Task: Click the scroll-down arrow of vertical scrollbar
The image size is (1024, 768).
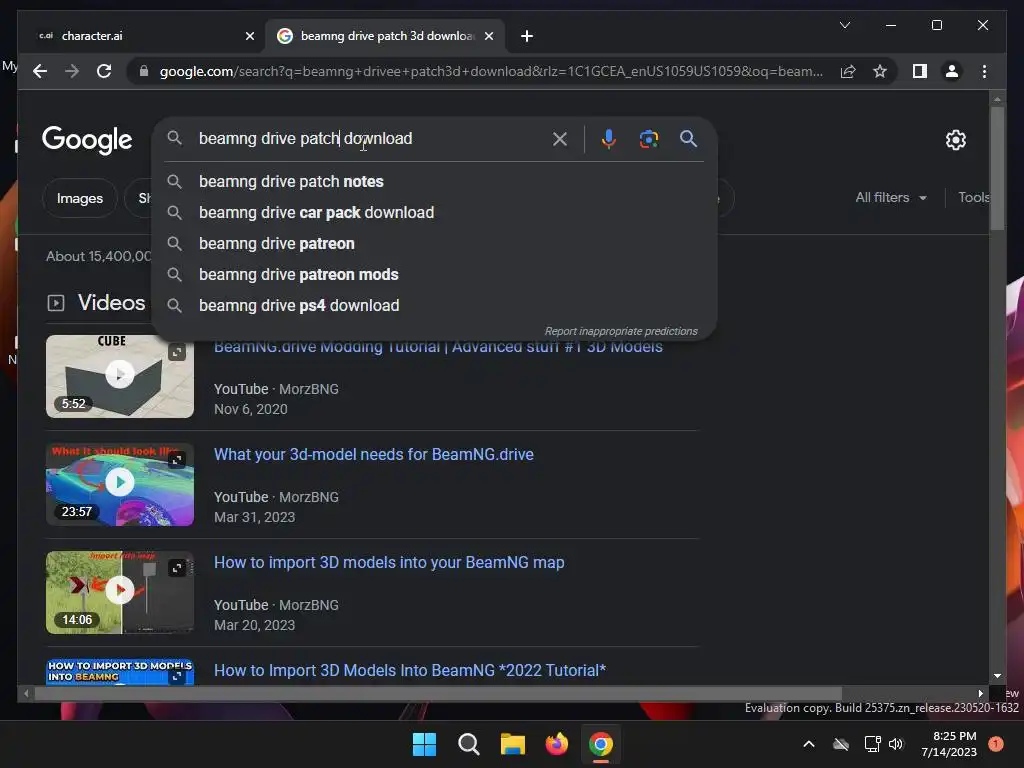Action: pyautogui.click(x=997, y=676)
